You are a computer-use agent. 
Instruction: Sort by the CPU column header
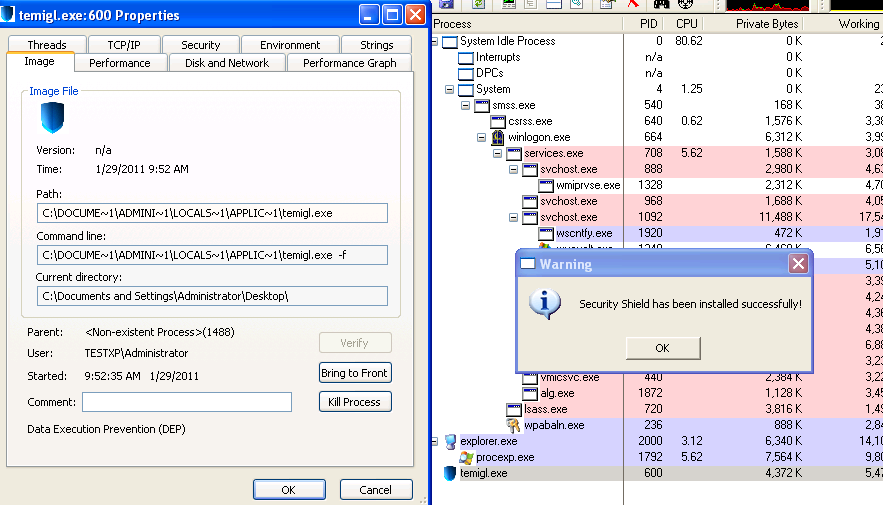click(682, 24)
